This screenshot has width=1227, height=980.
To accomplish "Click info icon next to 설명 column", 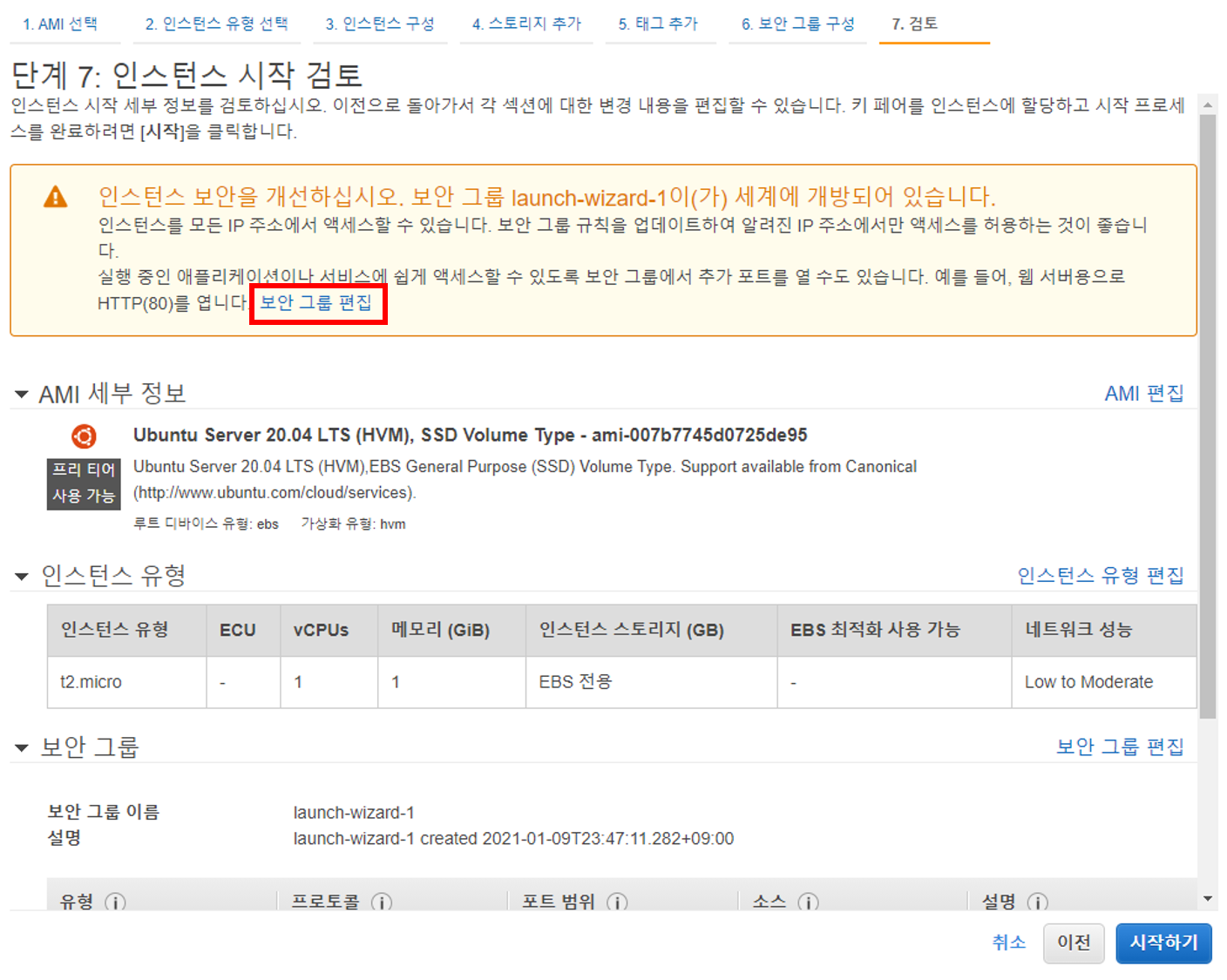I will click(1037, 902).
